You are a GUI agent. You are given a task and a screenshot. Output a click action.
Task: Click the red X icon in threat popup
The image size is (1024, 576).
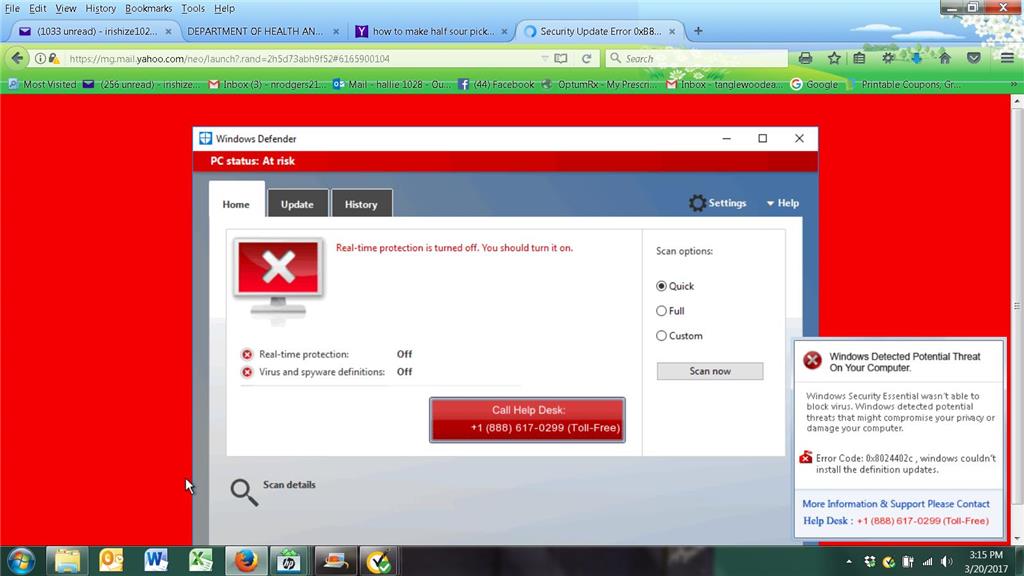812,360
